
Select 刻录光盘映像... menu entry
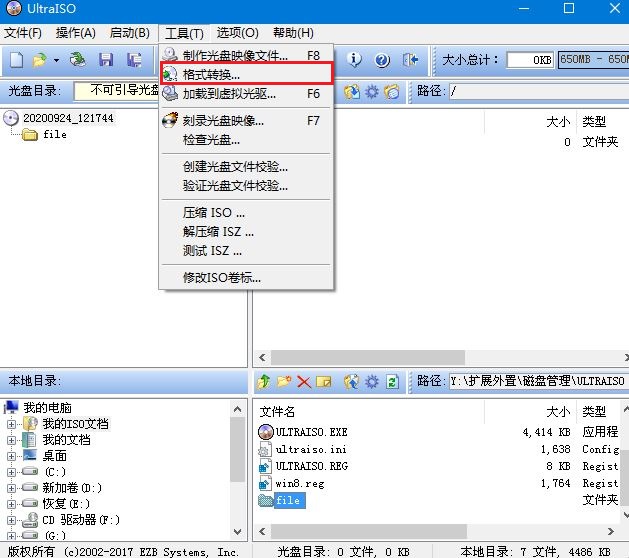coord(246,120)
